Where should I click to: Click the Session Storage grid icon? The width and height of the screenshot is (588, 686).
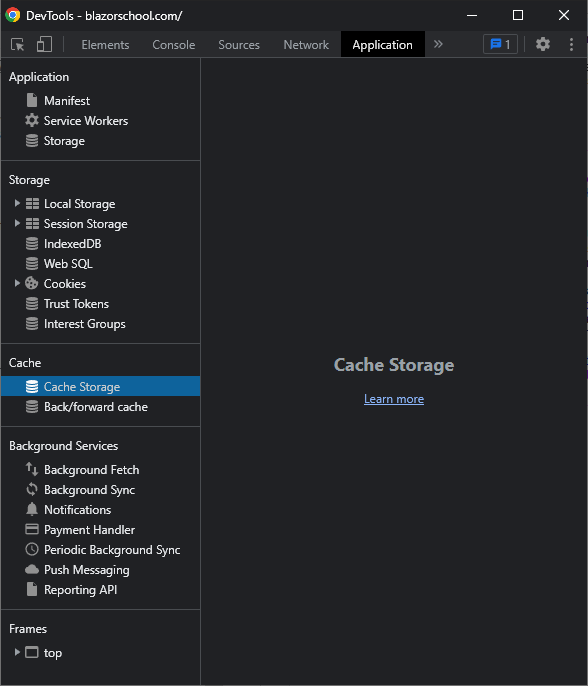[x=32, y=224]
